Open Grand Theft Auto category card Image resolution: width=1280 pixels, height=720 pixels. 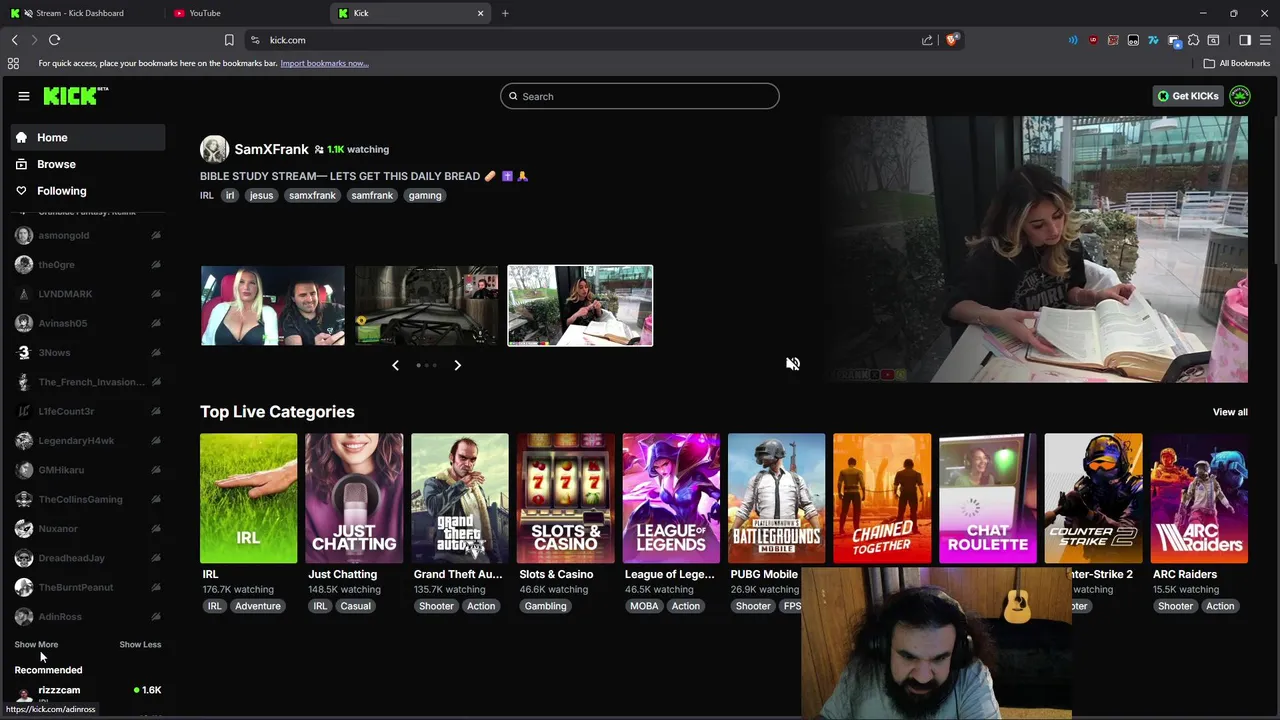coord(460,498)
